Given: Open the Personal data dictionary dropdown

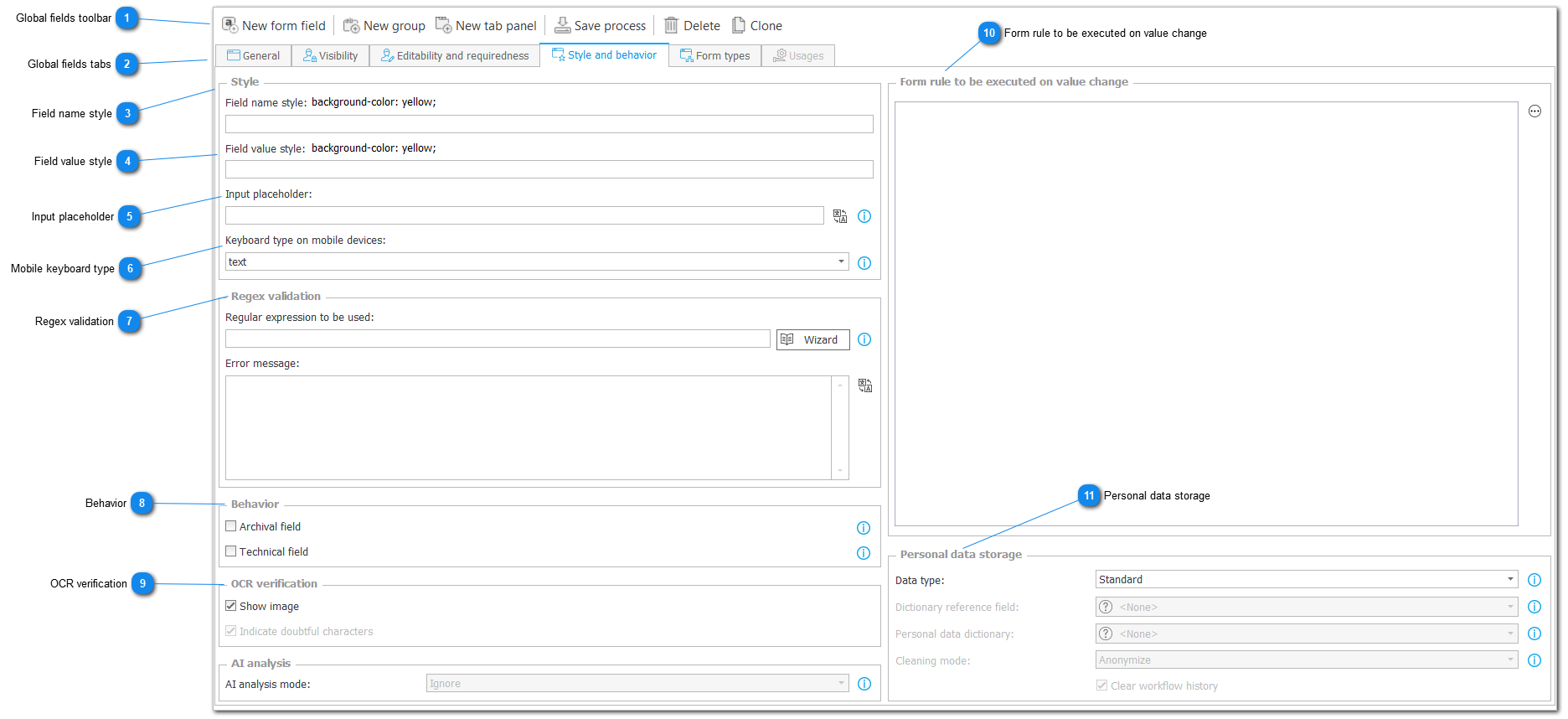Looking at the screenshot, I should click(x=1307, y=634).
